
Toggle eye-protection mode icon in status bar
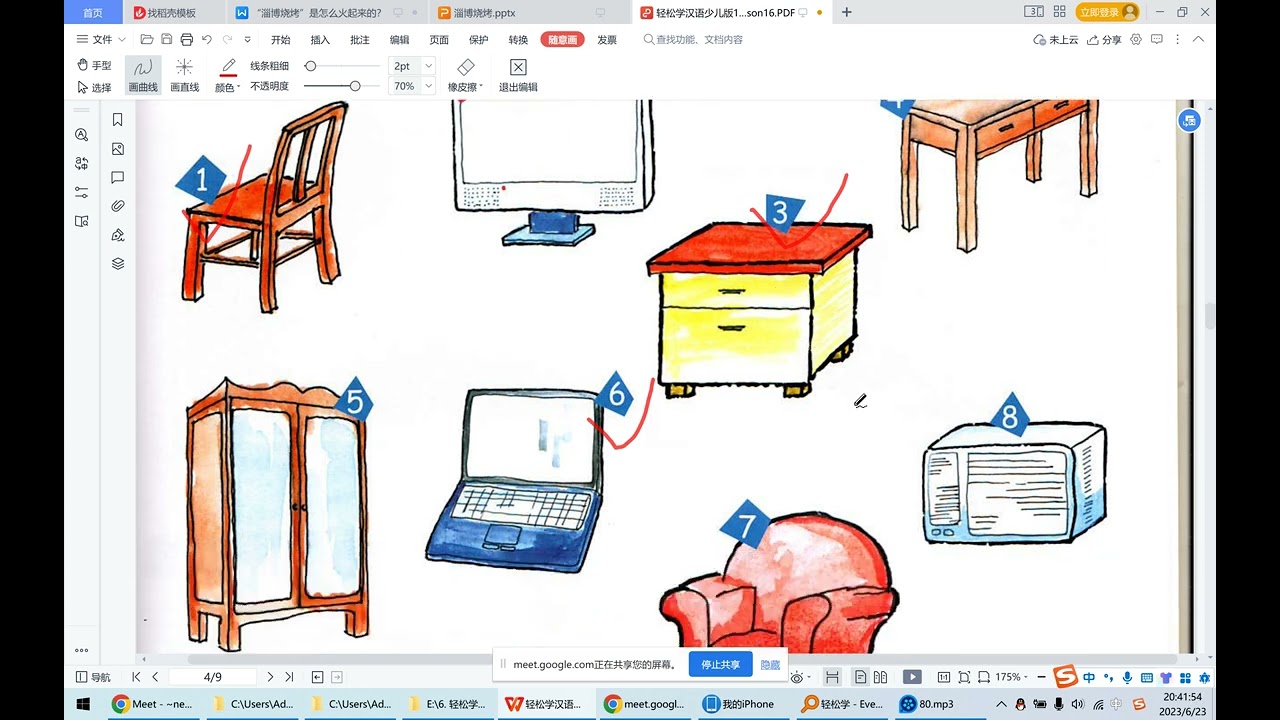pos(798,677)
